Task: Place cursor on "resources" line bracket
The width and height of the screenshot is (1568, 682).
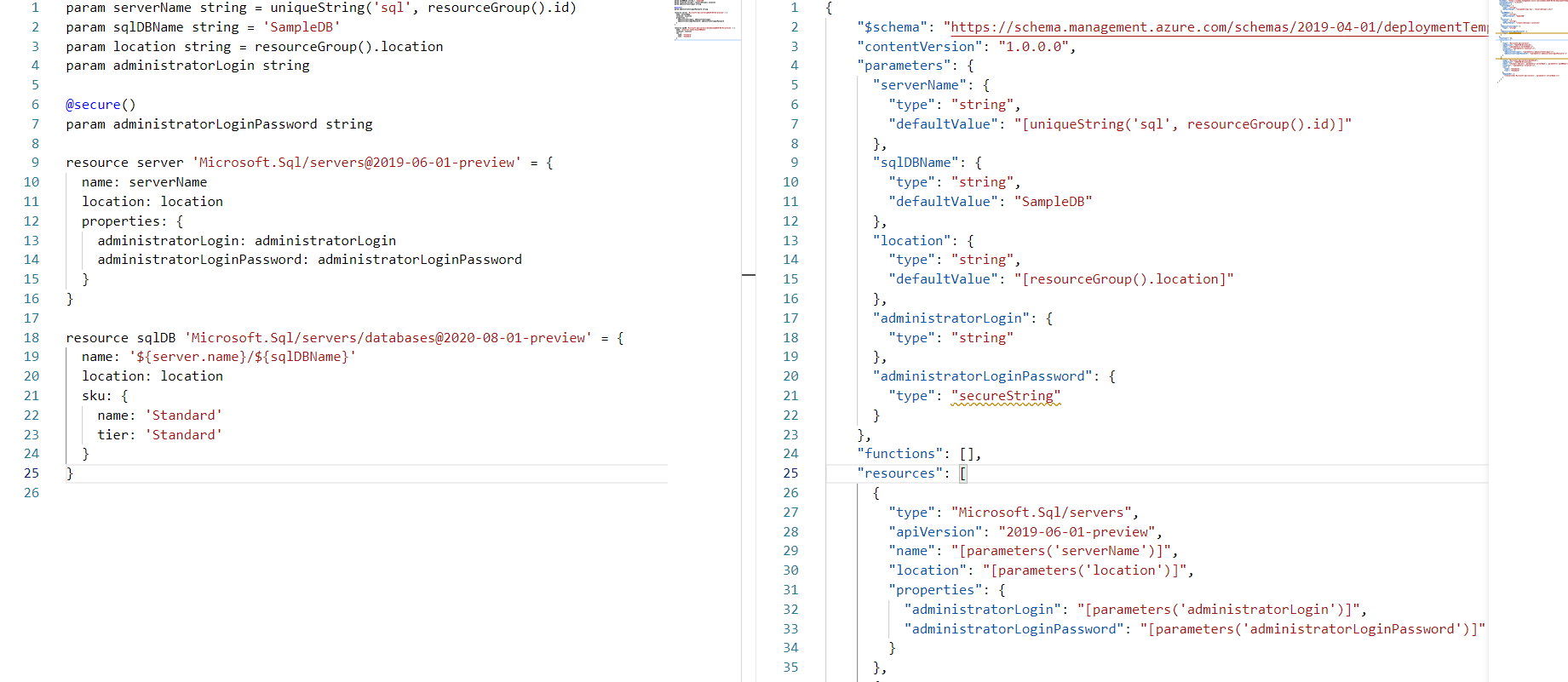Action: point(963,473)
